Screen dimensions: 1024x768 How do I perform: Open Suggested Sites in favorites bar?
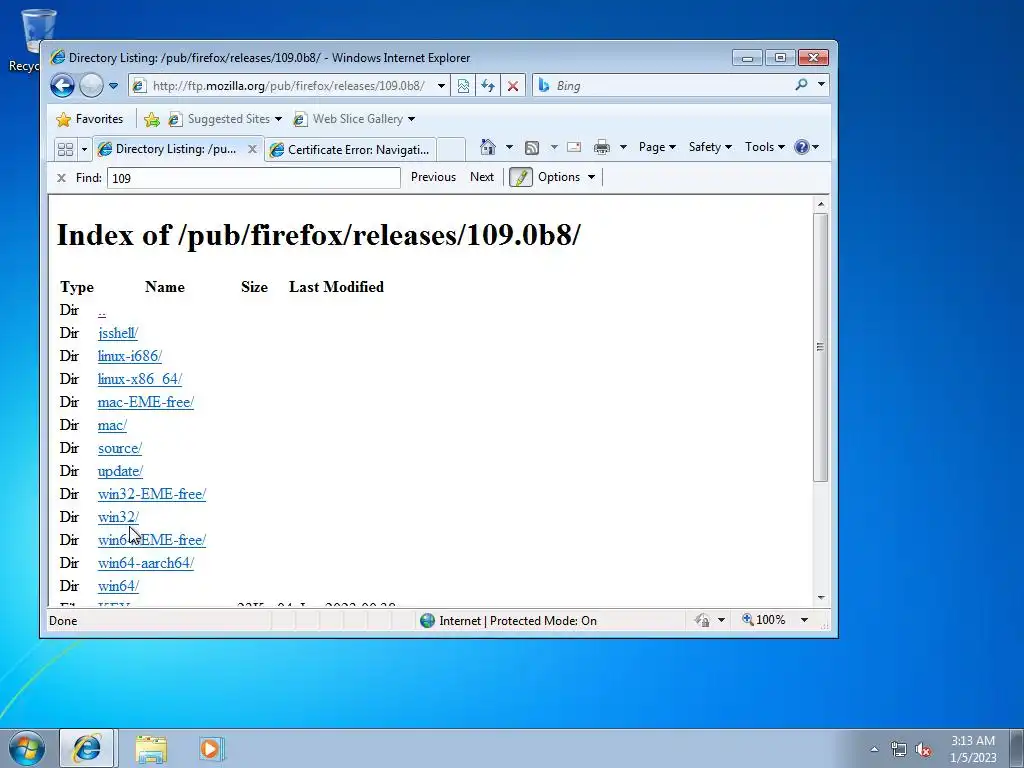pos(225,119)
